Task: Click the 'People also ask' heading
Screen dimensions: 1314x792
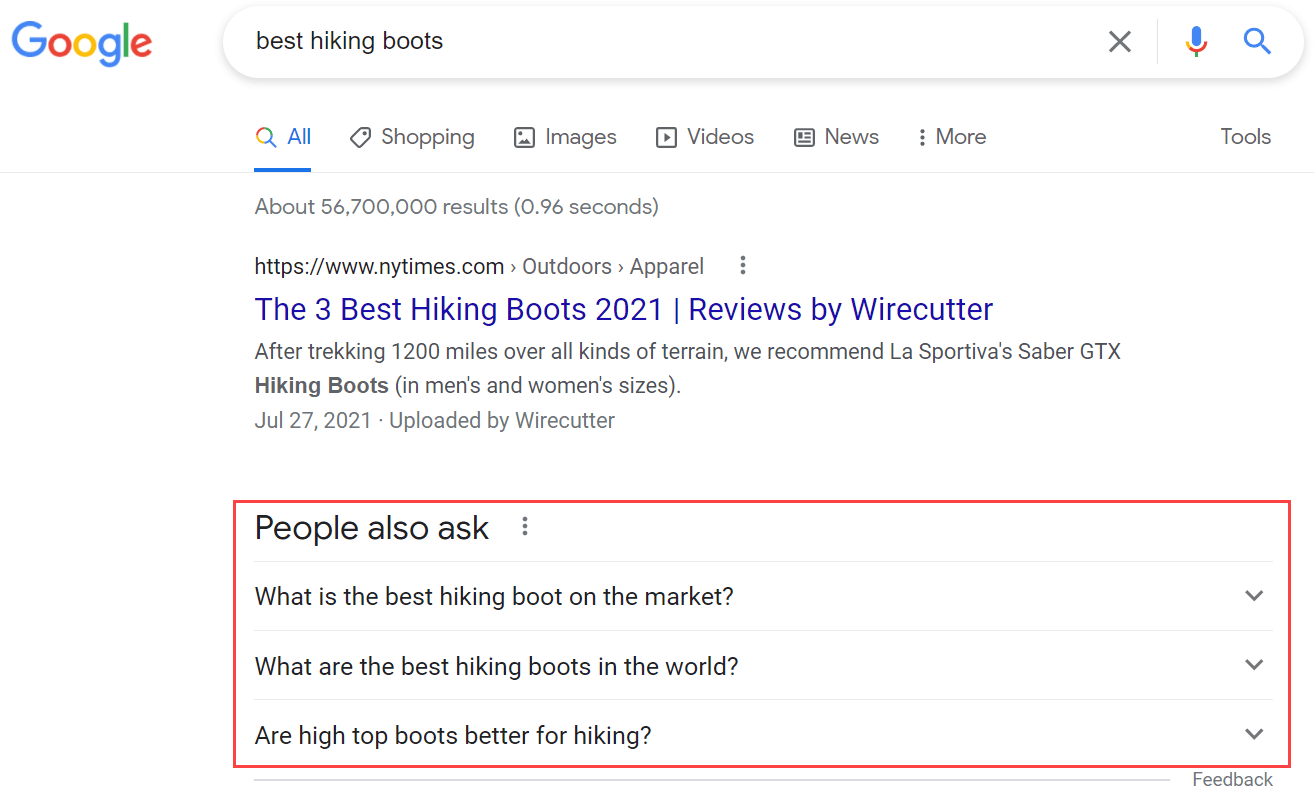Action: point(372,528)
